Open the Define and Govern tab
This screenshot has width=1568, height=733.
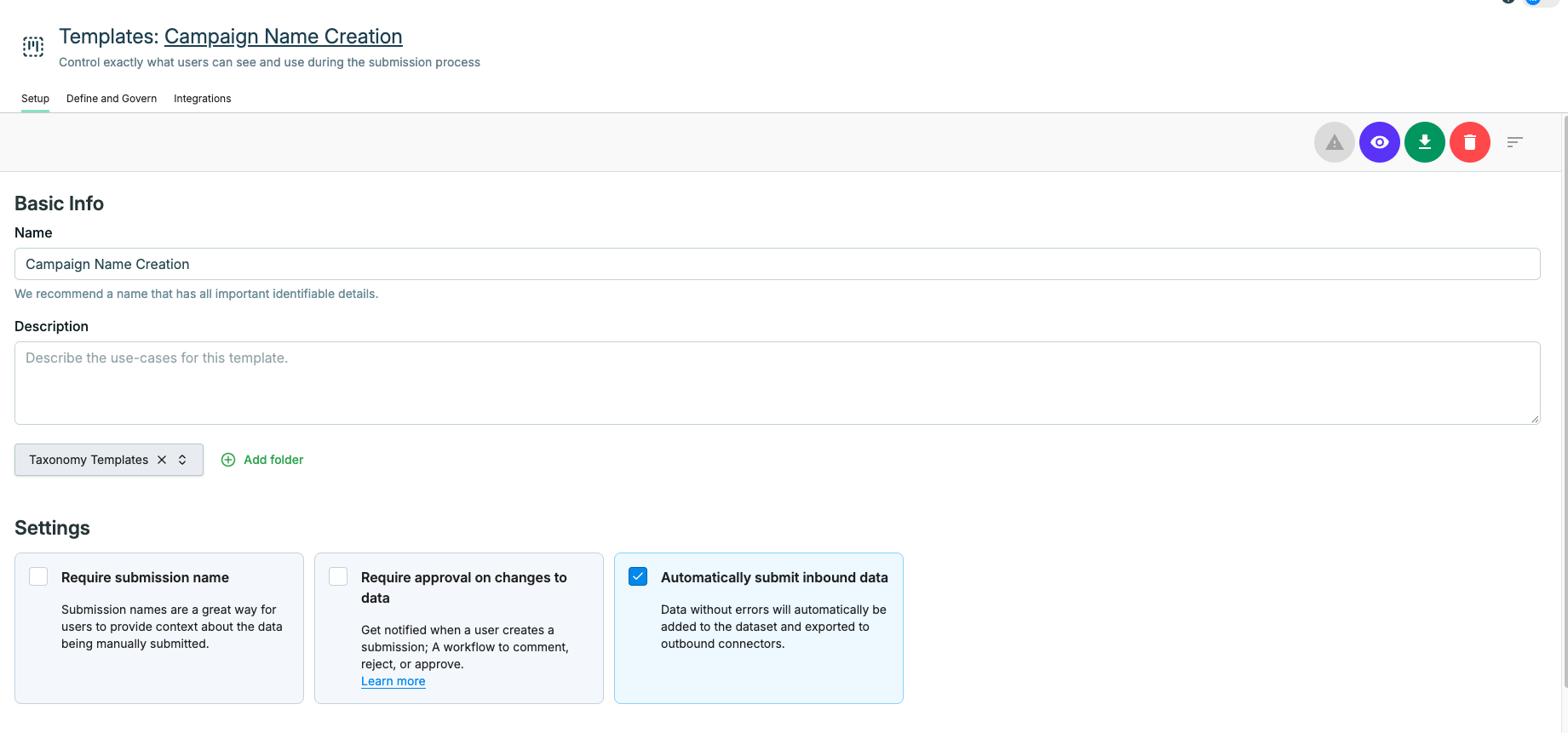pos(112,99)
